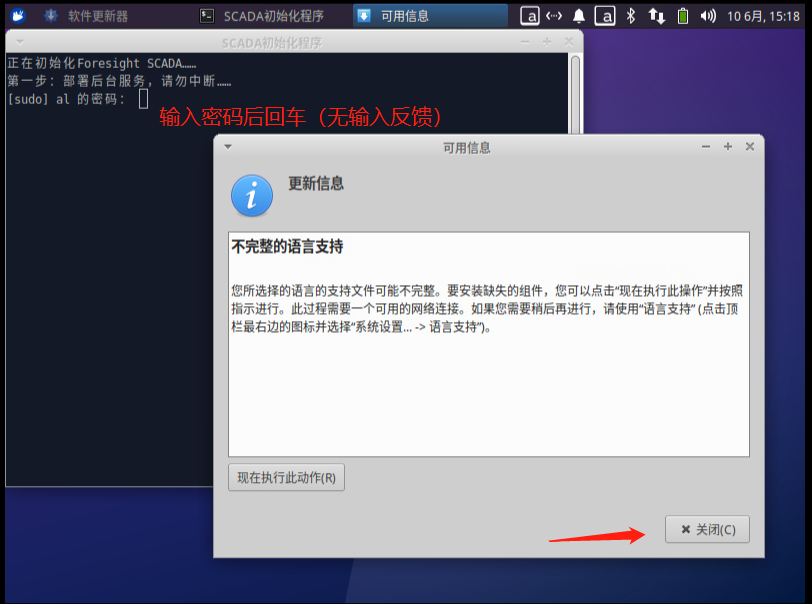This screenshot has width=812, height=604.
Task: Click the notification bell icon
Action: coord(578,15)
